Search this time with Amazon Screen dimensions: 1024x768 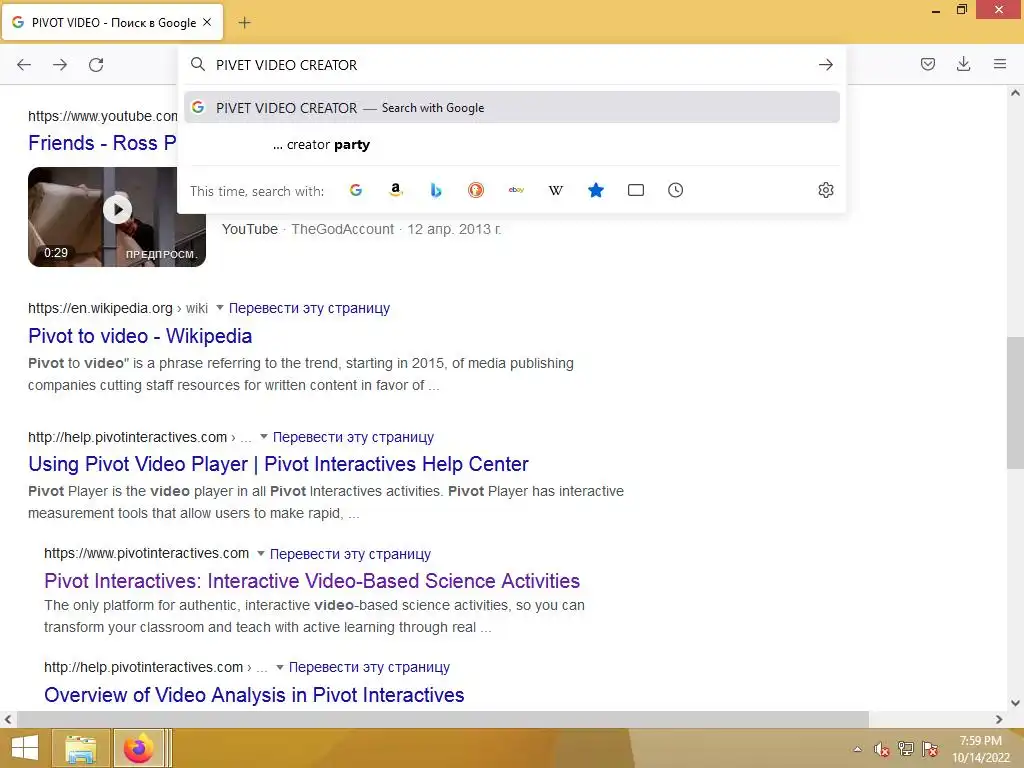click(x=396, y=190)
